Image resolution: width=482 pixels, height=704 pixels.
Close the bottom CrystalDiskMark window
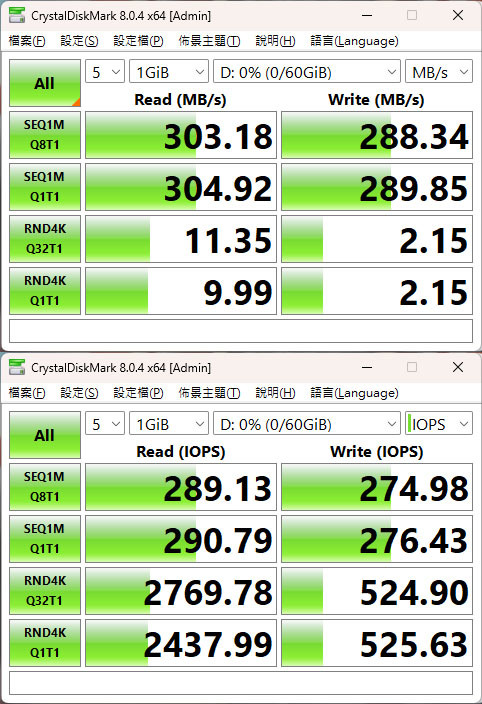(x=458, y=367)
